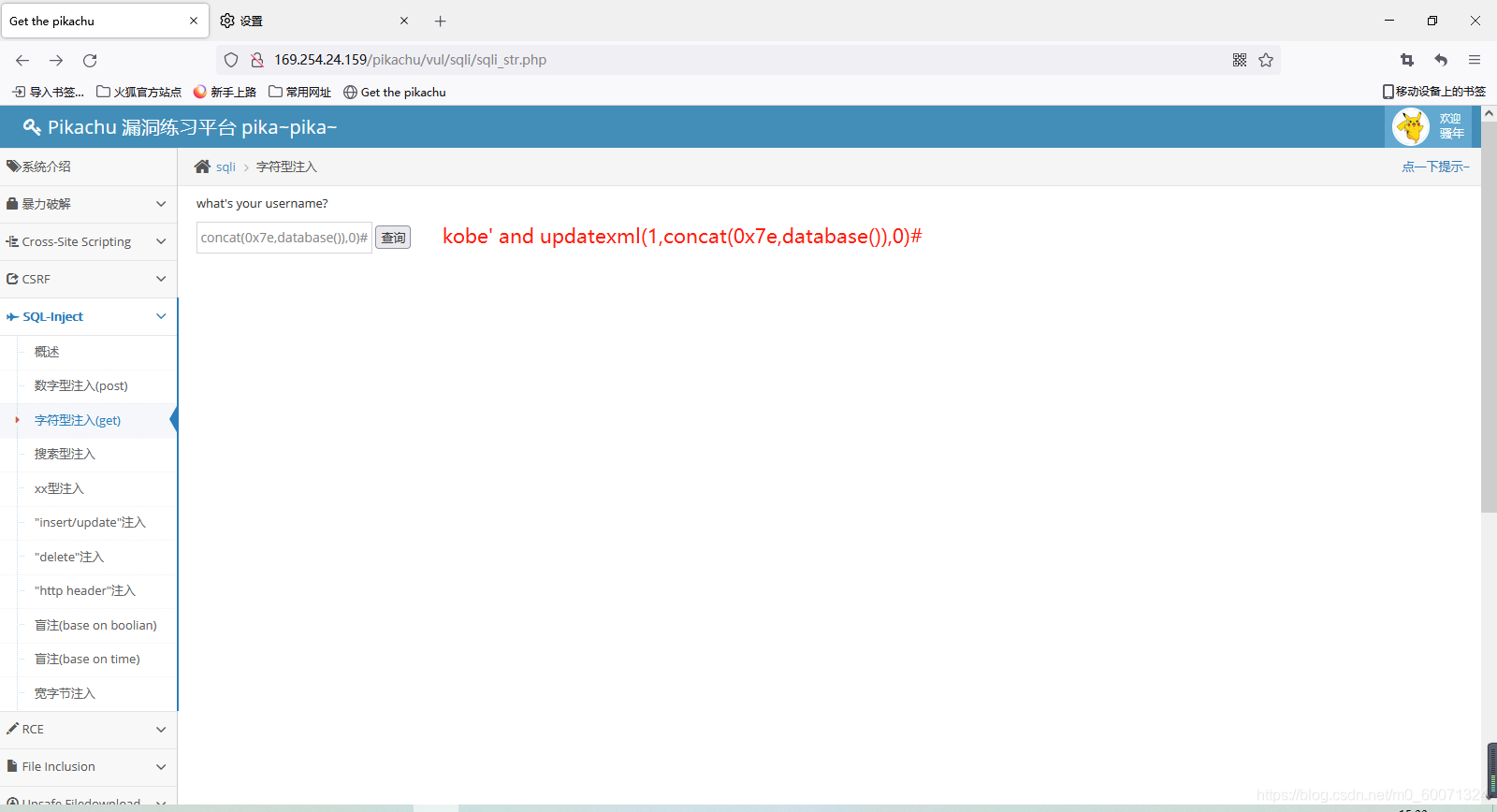Open 新手上路 Firefox bookmark
The width and height of the screenshot is (1497, 812).
[225, 92]
